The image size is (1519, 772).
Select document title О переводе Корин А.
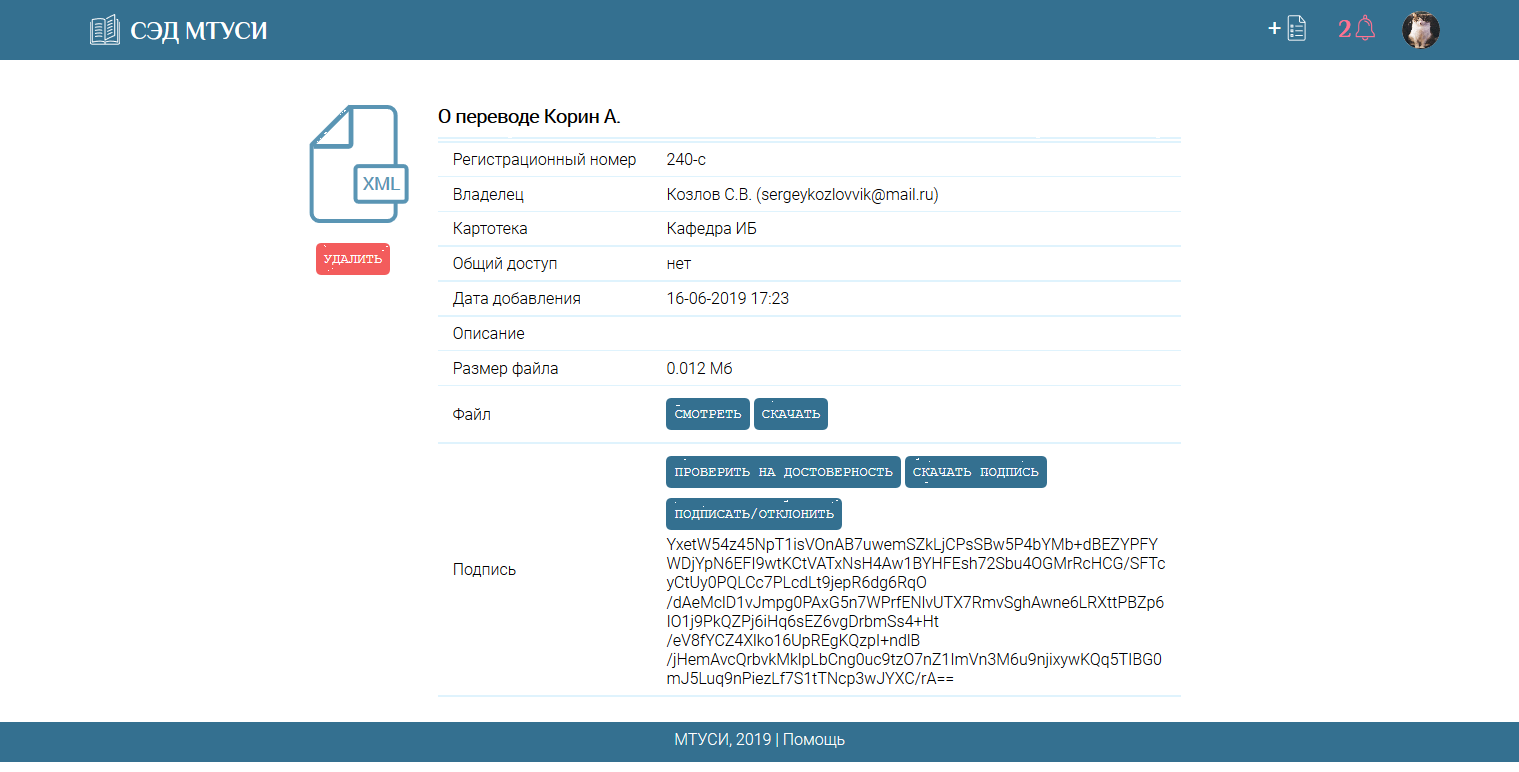pyautogui.click(x=529, y=117)
